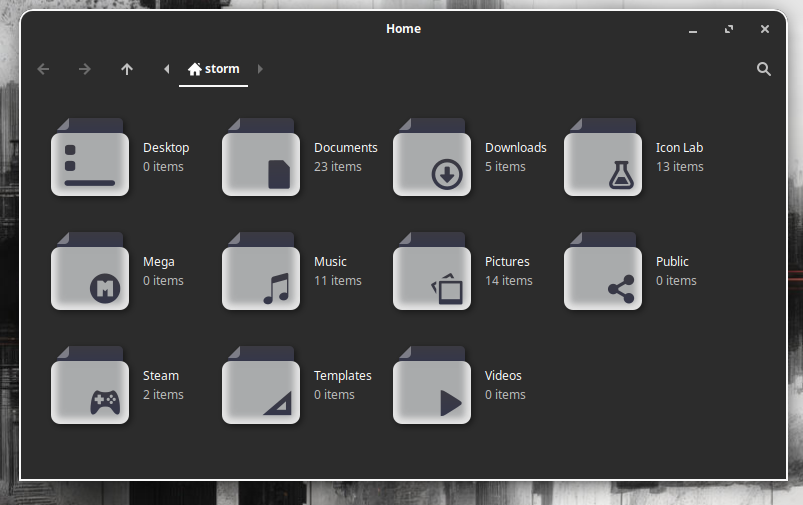This screenshot has width=803, height=505.
Task: Open the Icon Lab flask folder icon
Action: coord(603,157)
